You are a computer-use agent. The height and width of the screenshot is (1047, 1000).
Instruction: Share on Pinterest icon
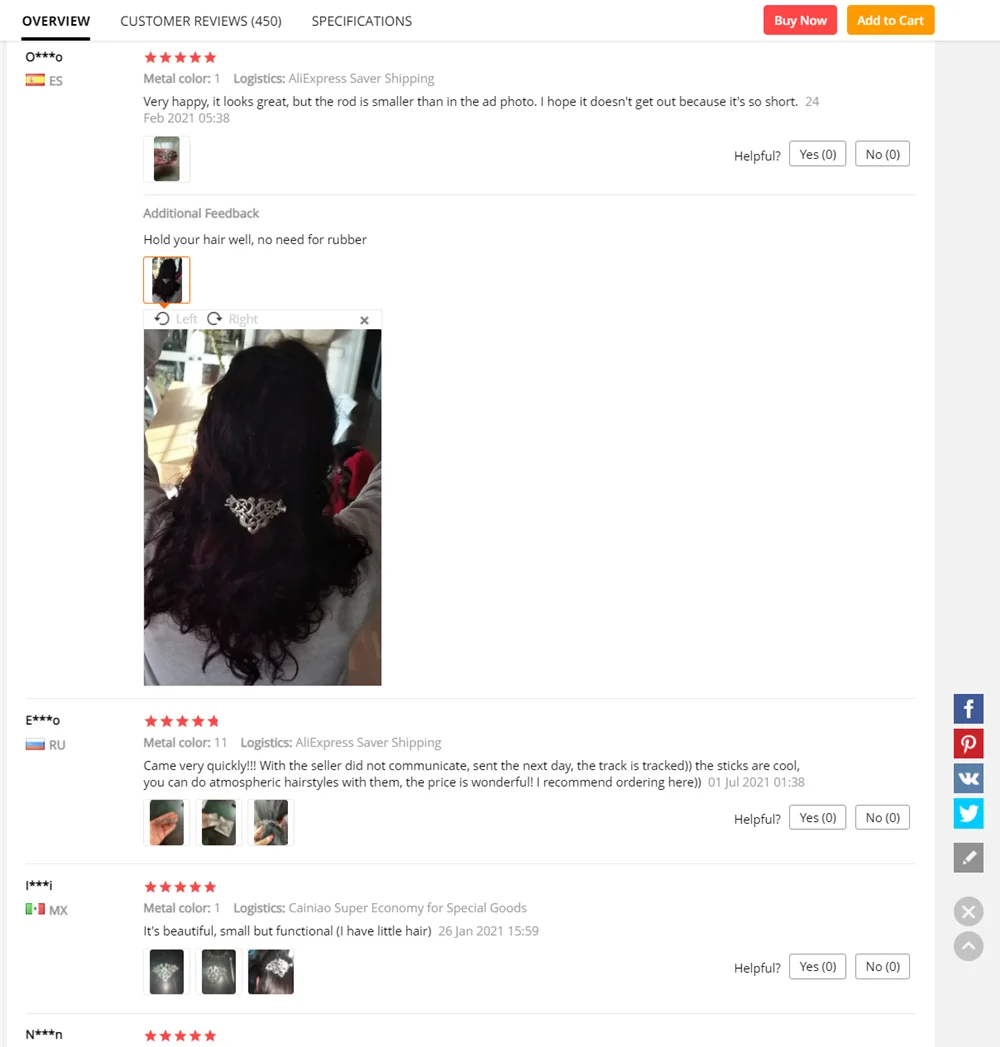[x=968, y=743]
